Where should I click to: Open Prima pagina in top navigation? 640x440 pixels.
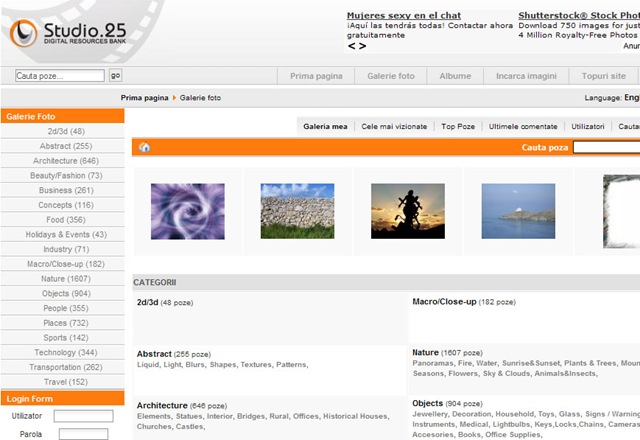(x=316, y=76)
